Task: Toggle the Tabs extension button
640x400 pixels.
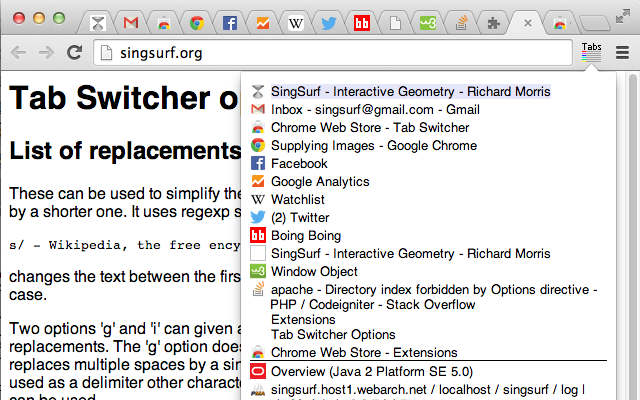Action: pyautogui.click(x=591, y=52)
